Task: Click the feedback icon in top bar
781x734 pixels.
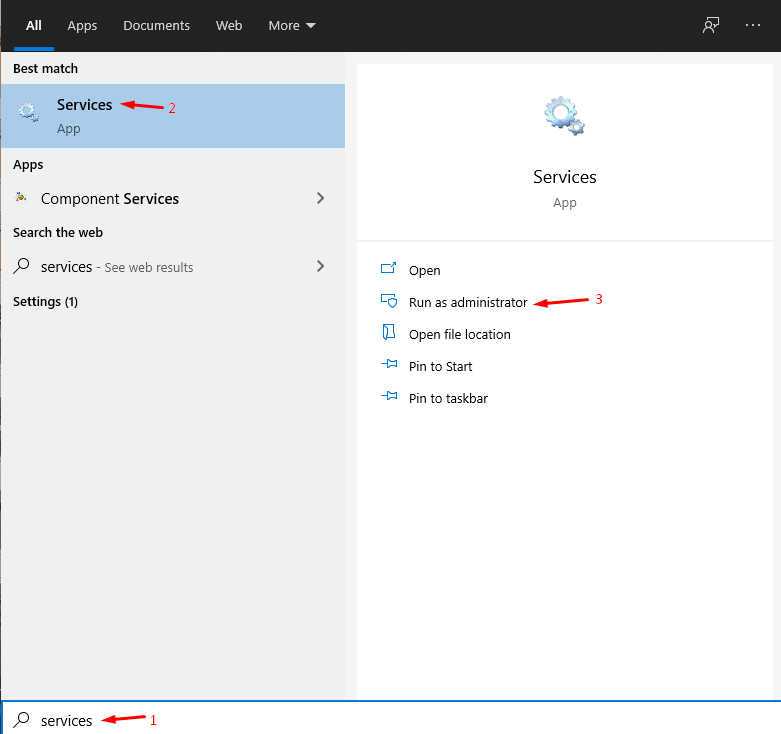Action: point(711,25)
